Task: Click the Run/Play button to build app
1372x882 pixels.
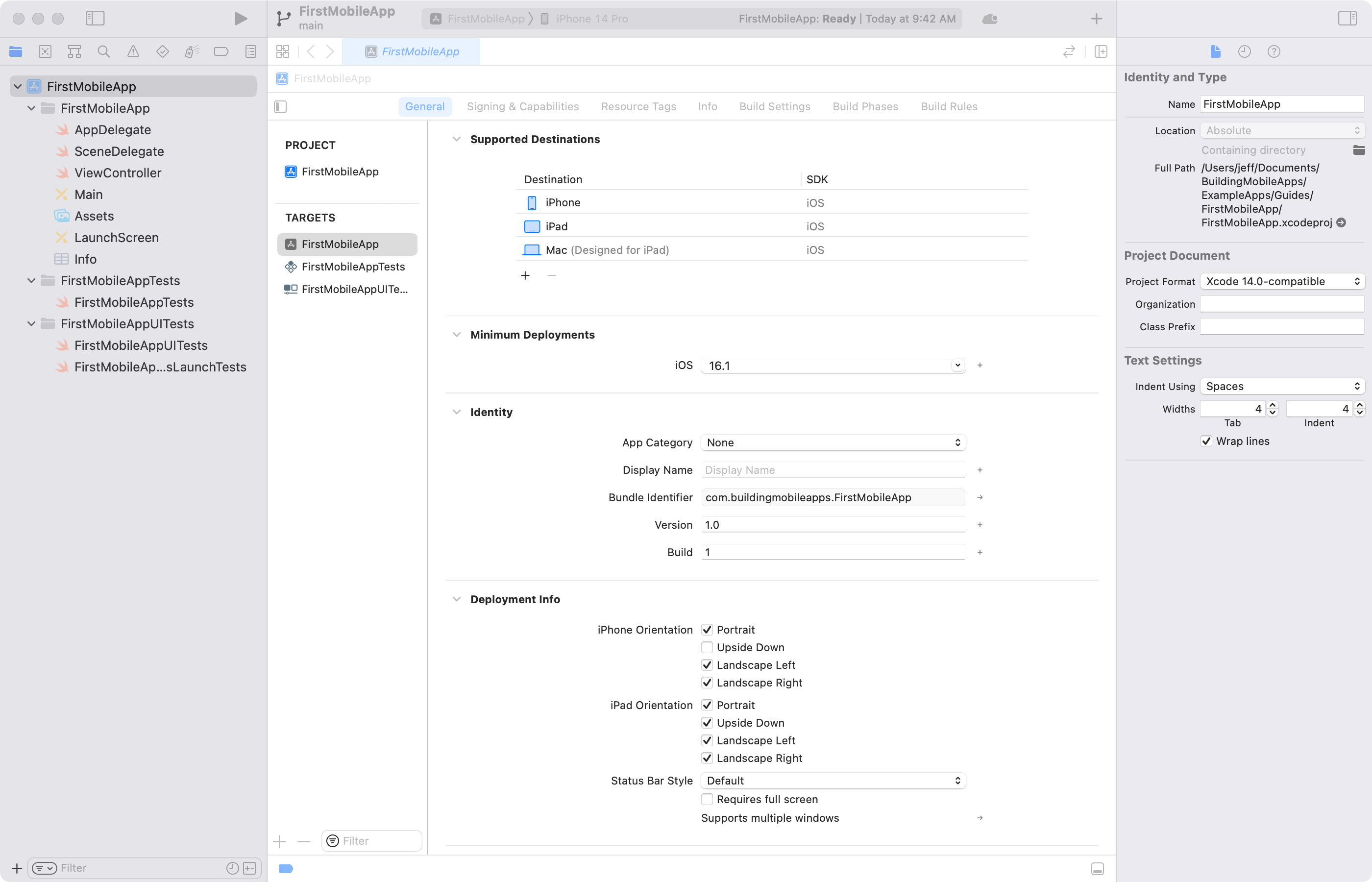Action: pos(239,17)
